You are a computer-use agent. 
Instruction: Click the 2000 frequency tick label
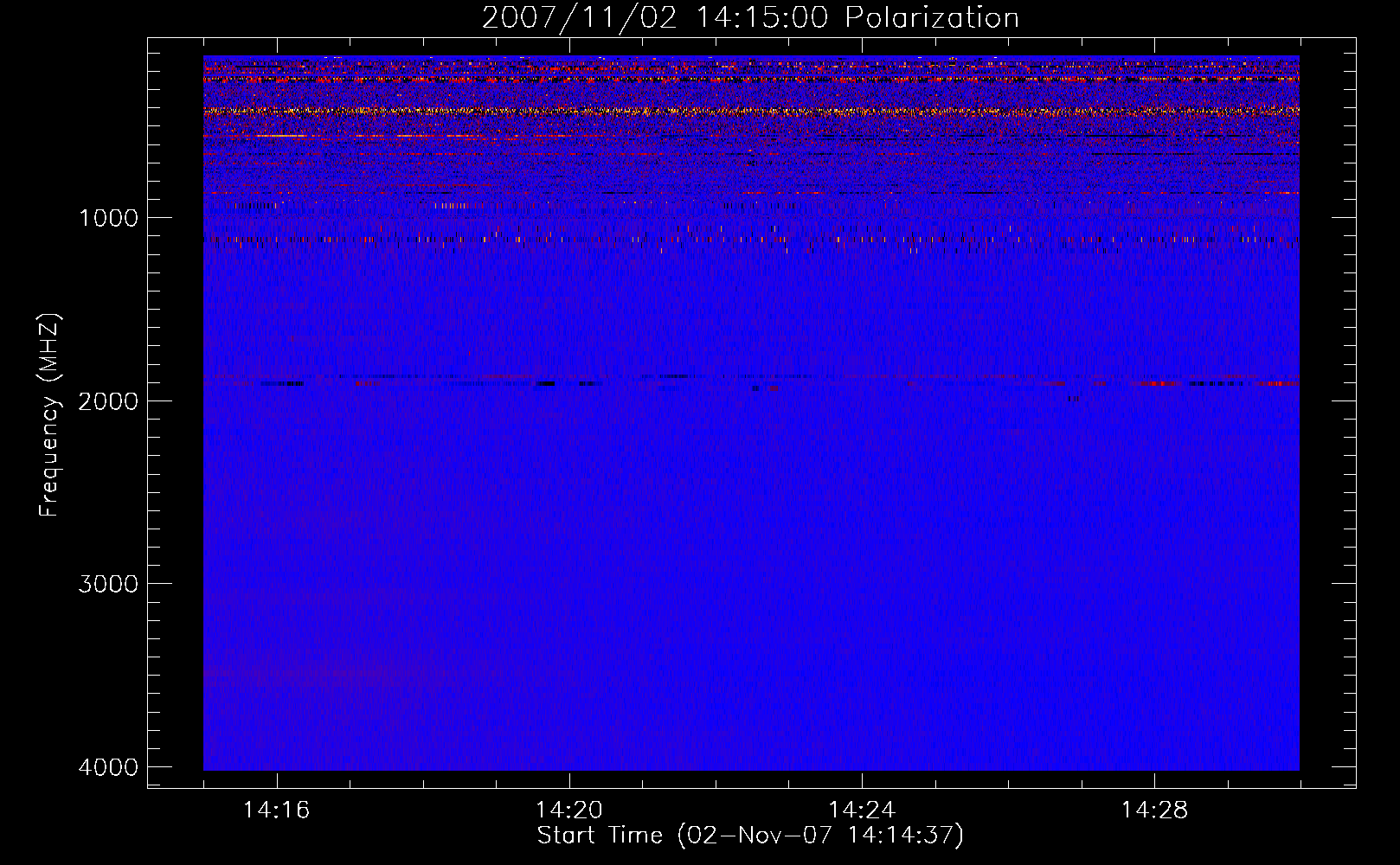click(x=108, y=401)
